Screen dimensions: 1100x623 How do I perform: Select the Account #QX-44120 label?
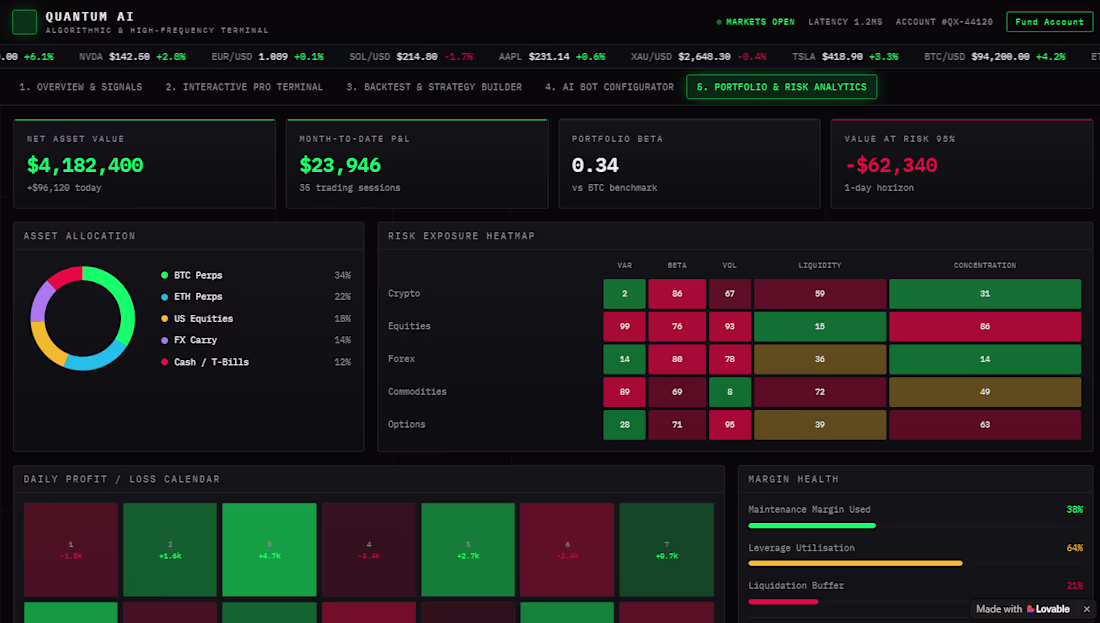pyautogui.click(x=944, y=22)
